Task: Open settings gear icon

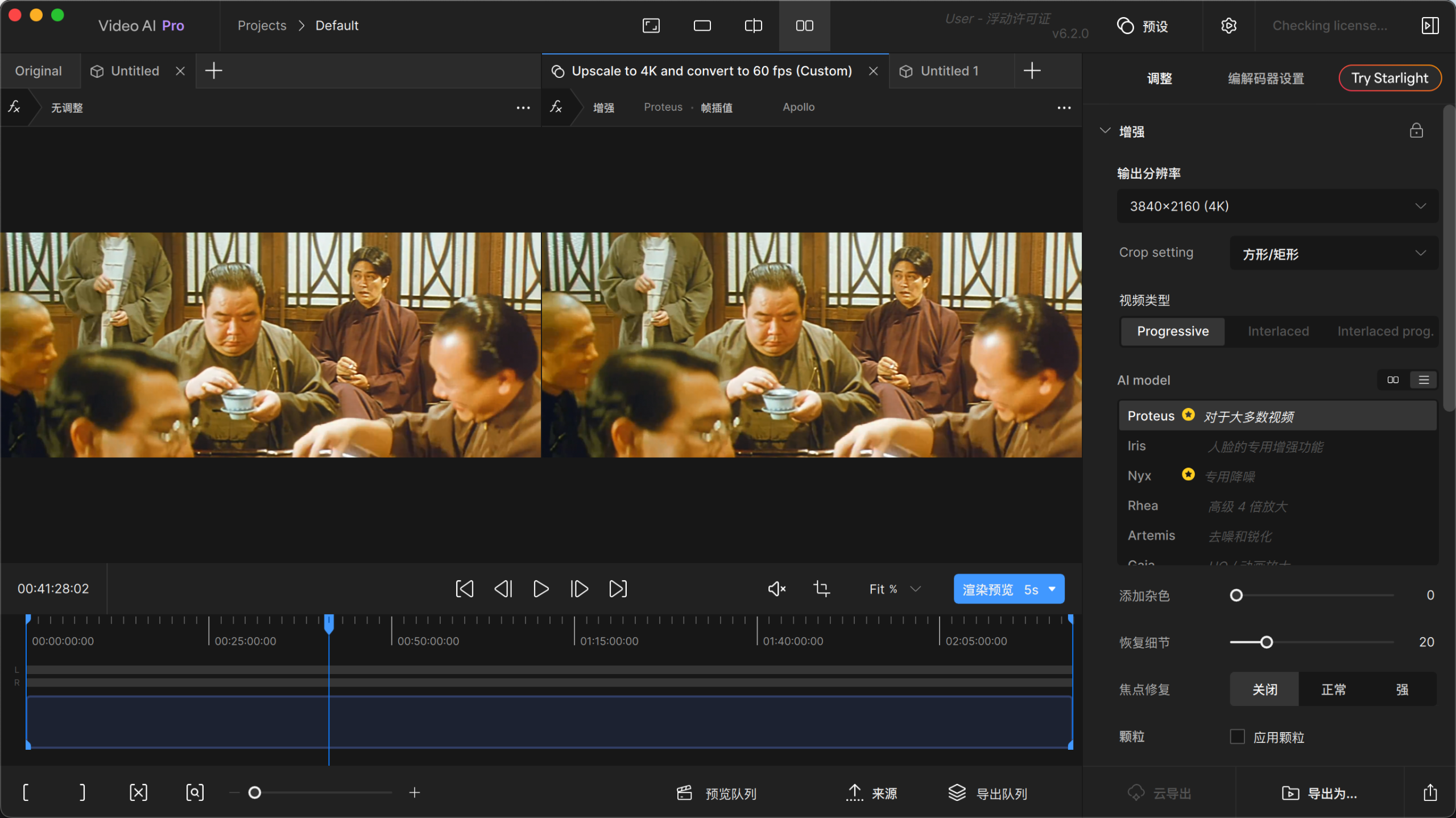Action: click(x=1228, y=26)
